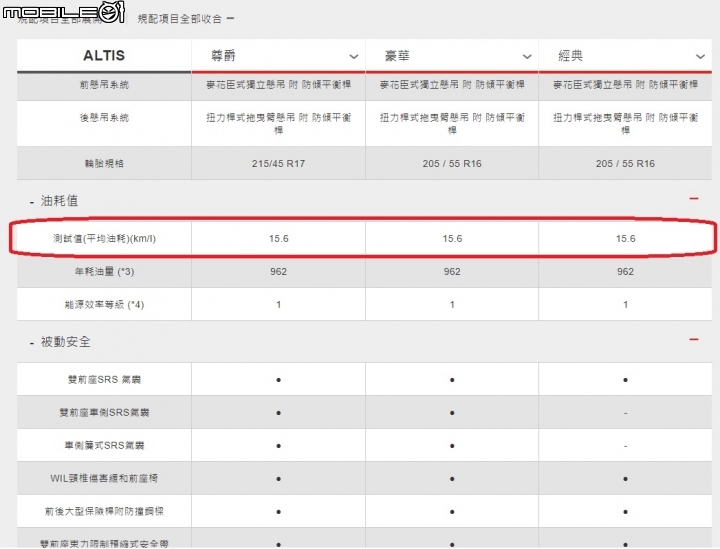Click the ALTIS header cell

[104, 56]
